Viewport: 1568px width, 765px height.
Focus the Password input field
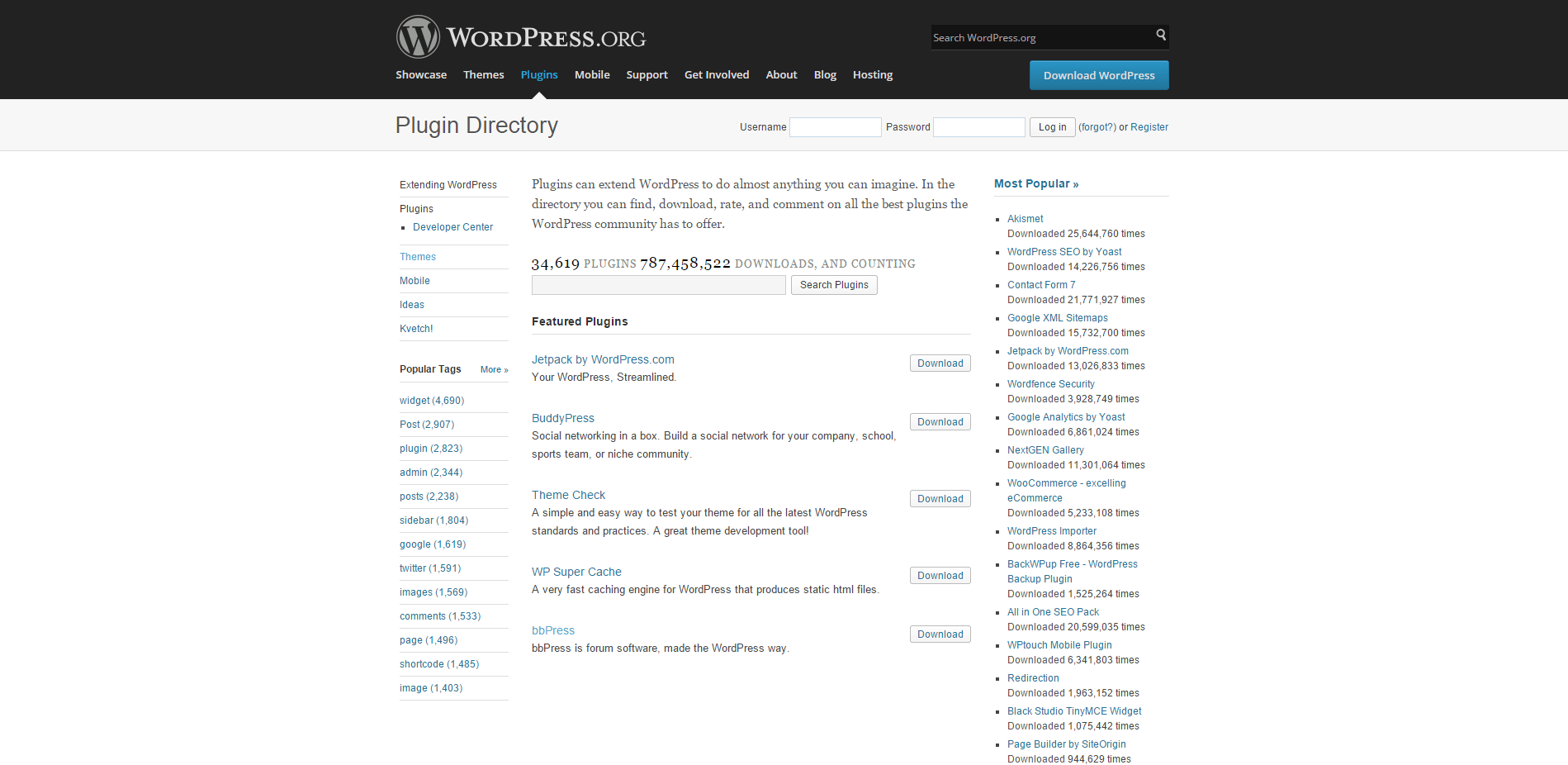point(978,127)
